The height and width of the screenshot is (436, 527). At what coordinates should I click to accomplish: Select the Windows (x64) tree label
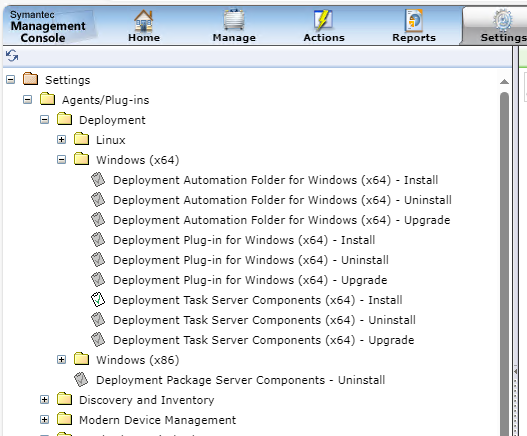[x=137, y=160]
